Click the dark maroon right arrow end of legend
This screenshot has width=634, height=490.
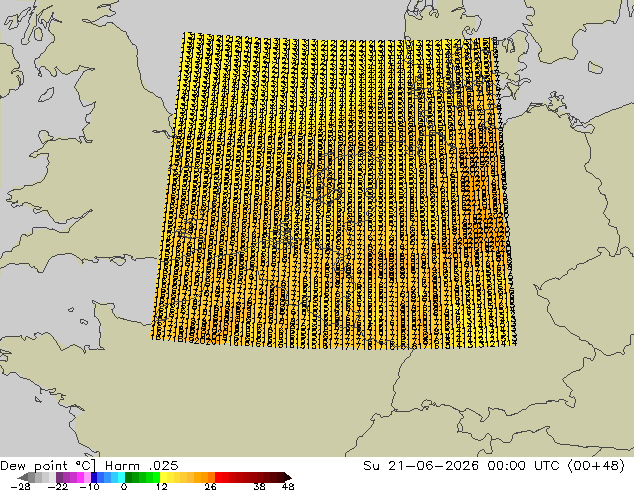click(x=287, y=477)
